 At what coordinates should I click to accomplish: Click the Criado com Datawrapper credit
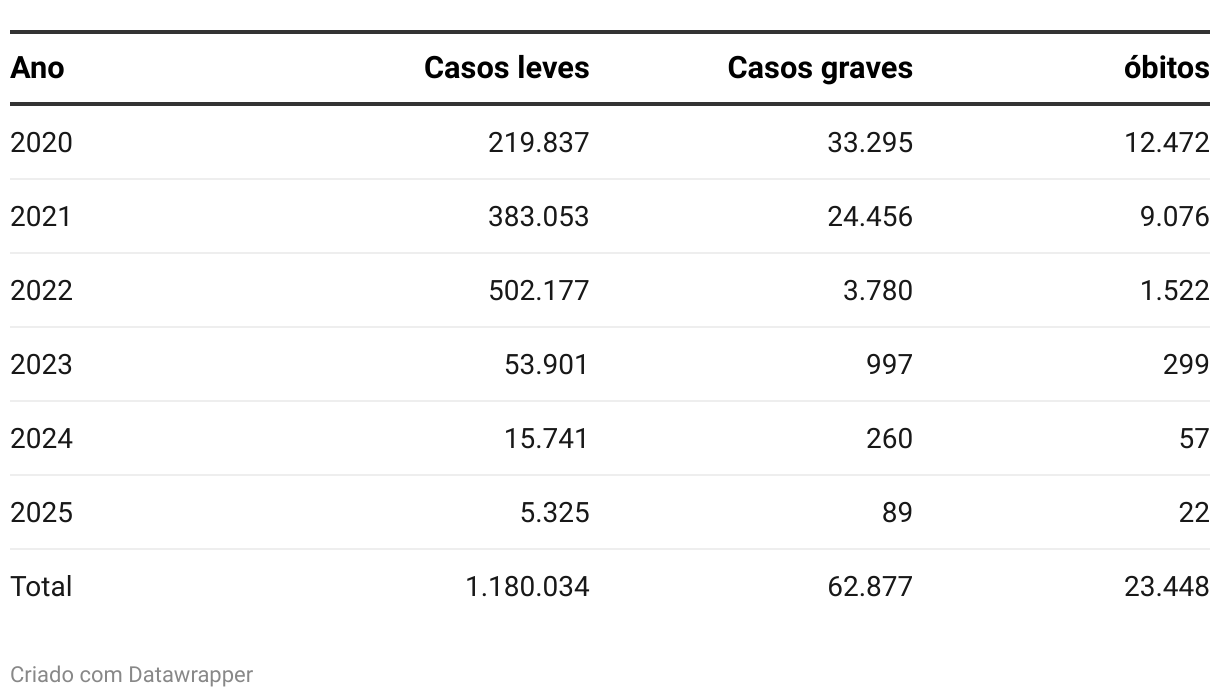tap(131, 675)
